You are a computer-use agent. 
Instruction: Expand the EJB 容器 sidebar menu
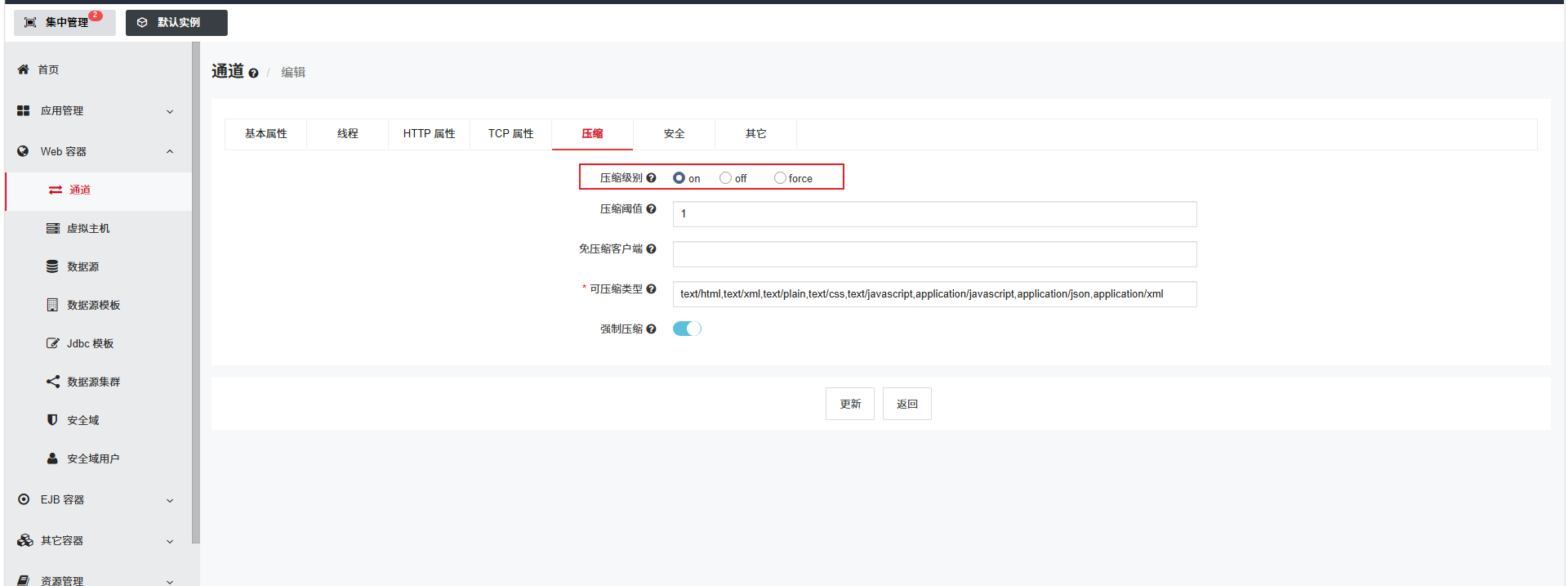(98, 499)
